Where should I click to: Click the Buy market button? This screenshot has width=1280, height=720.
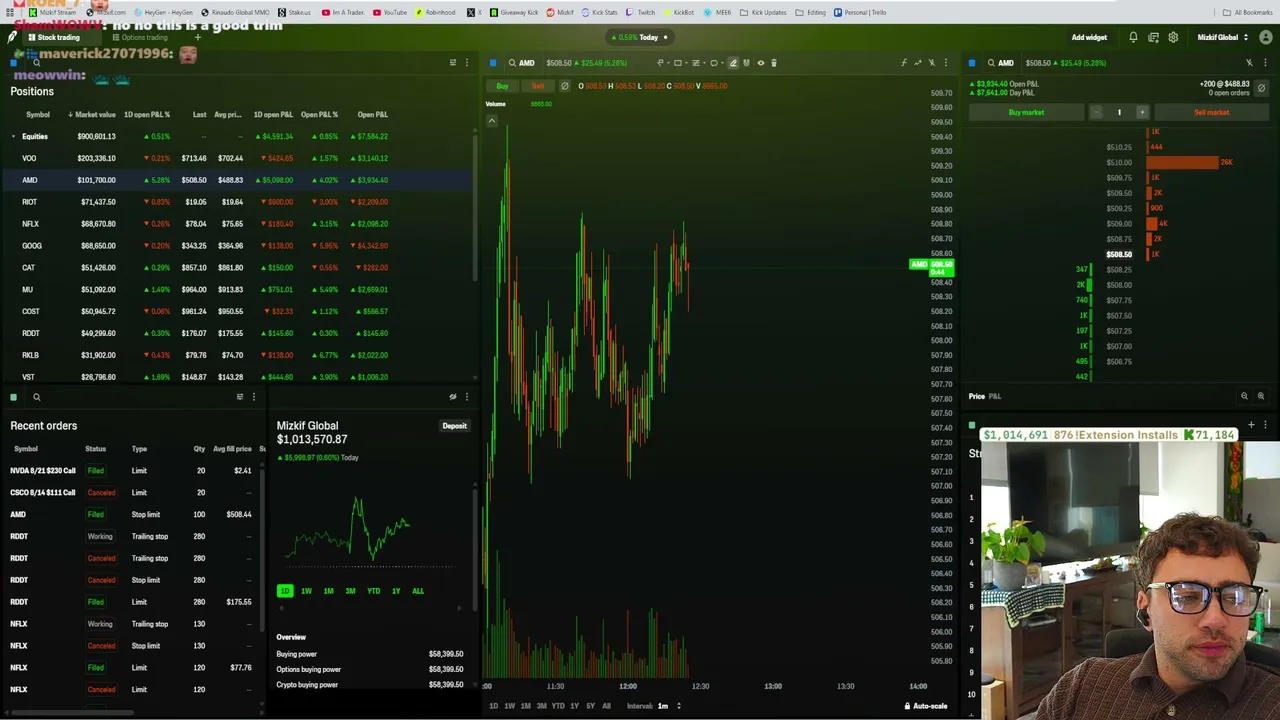(x=1026, y=112)
